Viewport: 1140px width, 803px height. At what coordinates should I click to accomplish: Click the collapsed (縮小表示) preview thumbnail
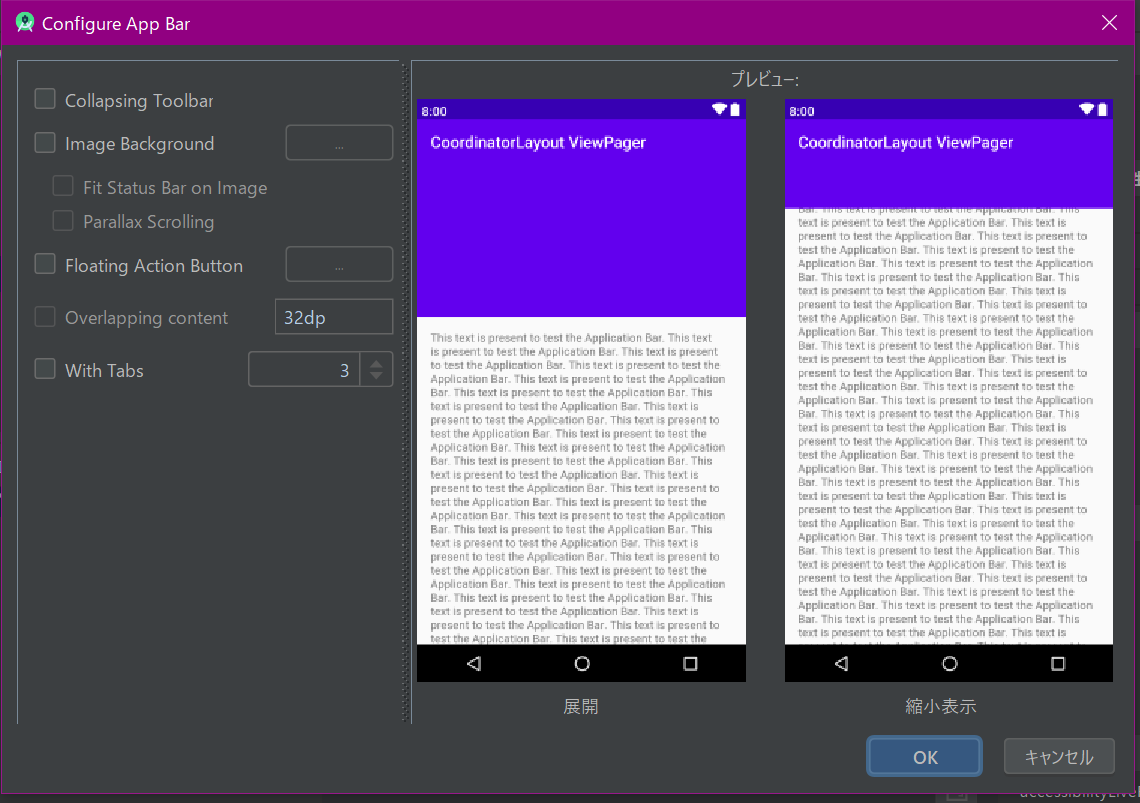pyautogui.click(x=949, y=391)
